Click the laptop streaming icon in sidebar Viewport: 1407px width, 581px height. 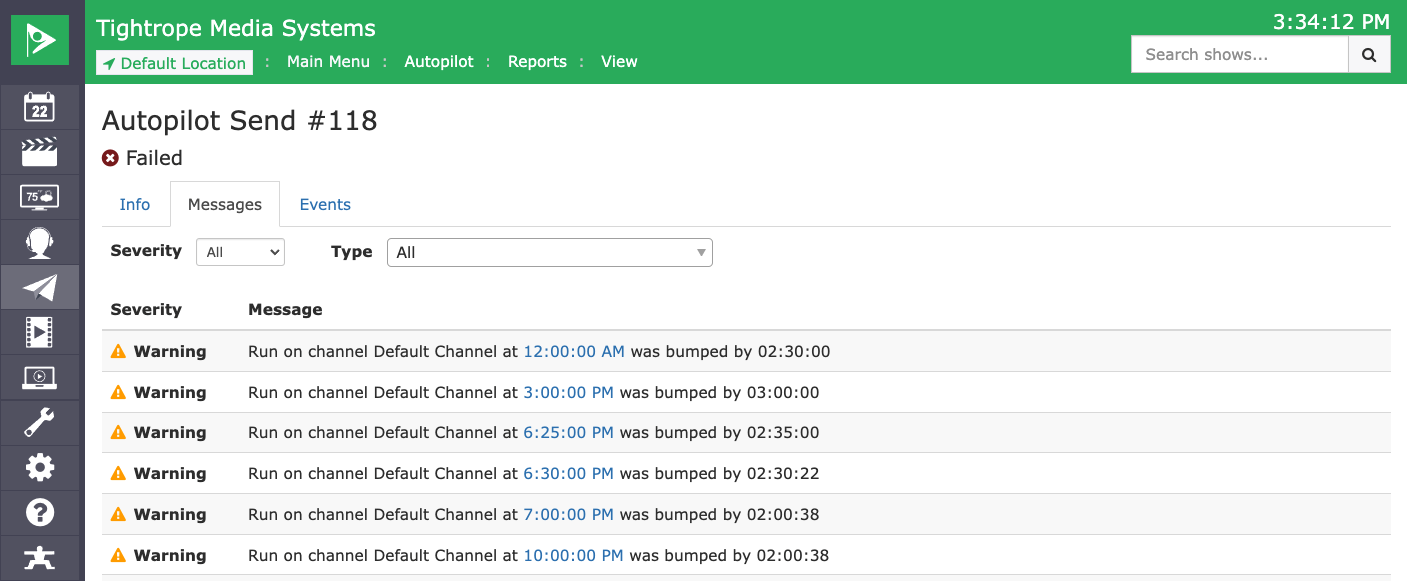coord(39,377)
